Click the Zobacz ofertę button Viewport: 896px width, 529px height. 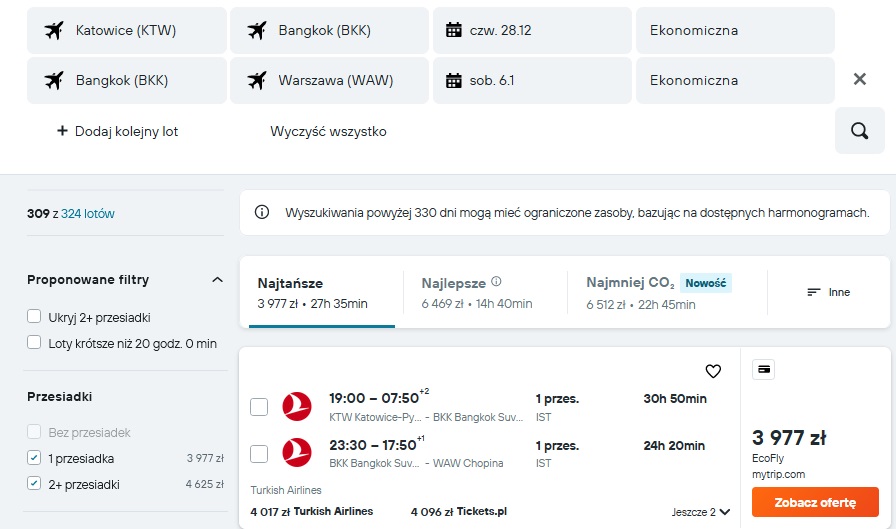[x=815, y=502]
